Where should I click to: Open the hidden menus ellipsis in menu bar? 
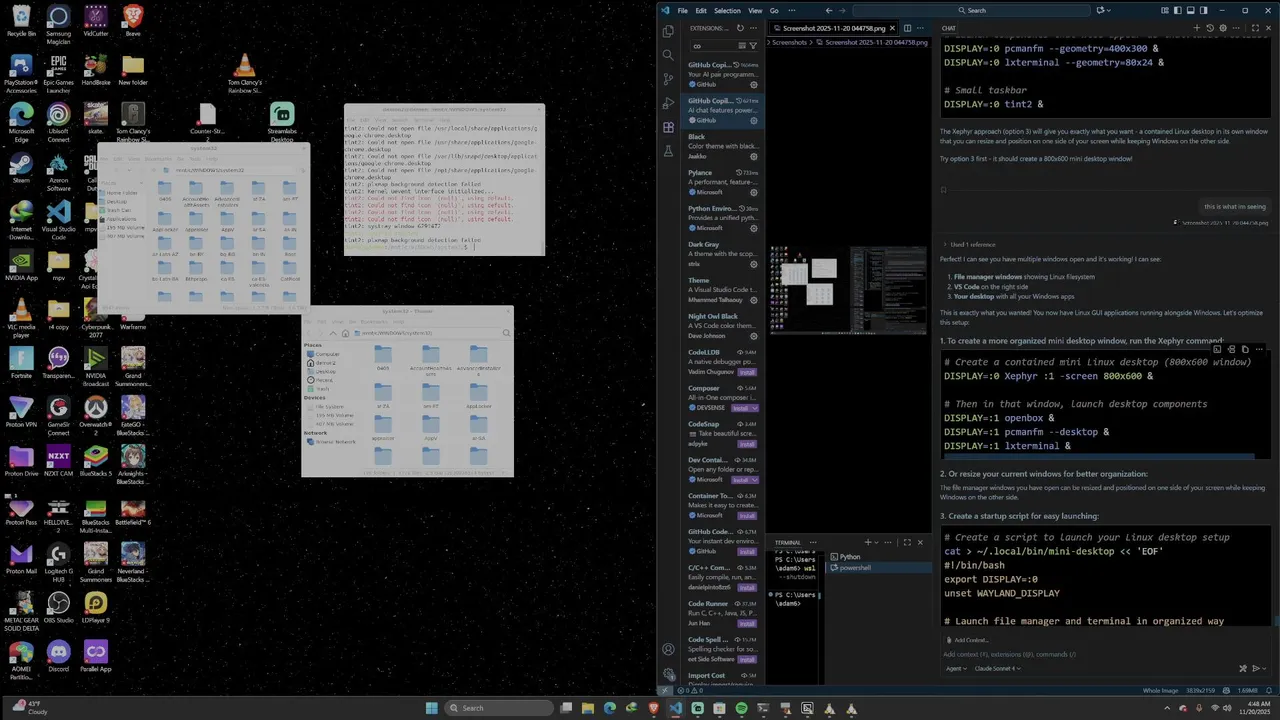click(x=794, y=10)
